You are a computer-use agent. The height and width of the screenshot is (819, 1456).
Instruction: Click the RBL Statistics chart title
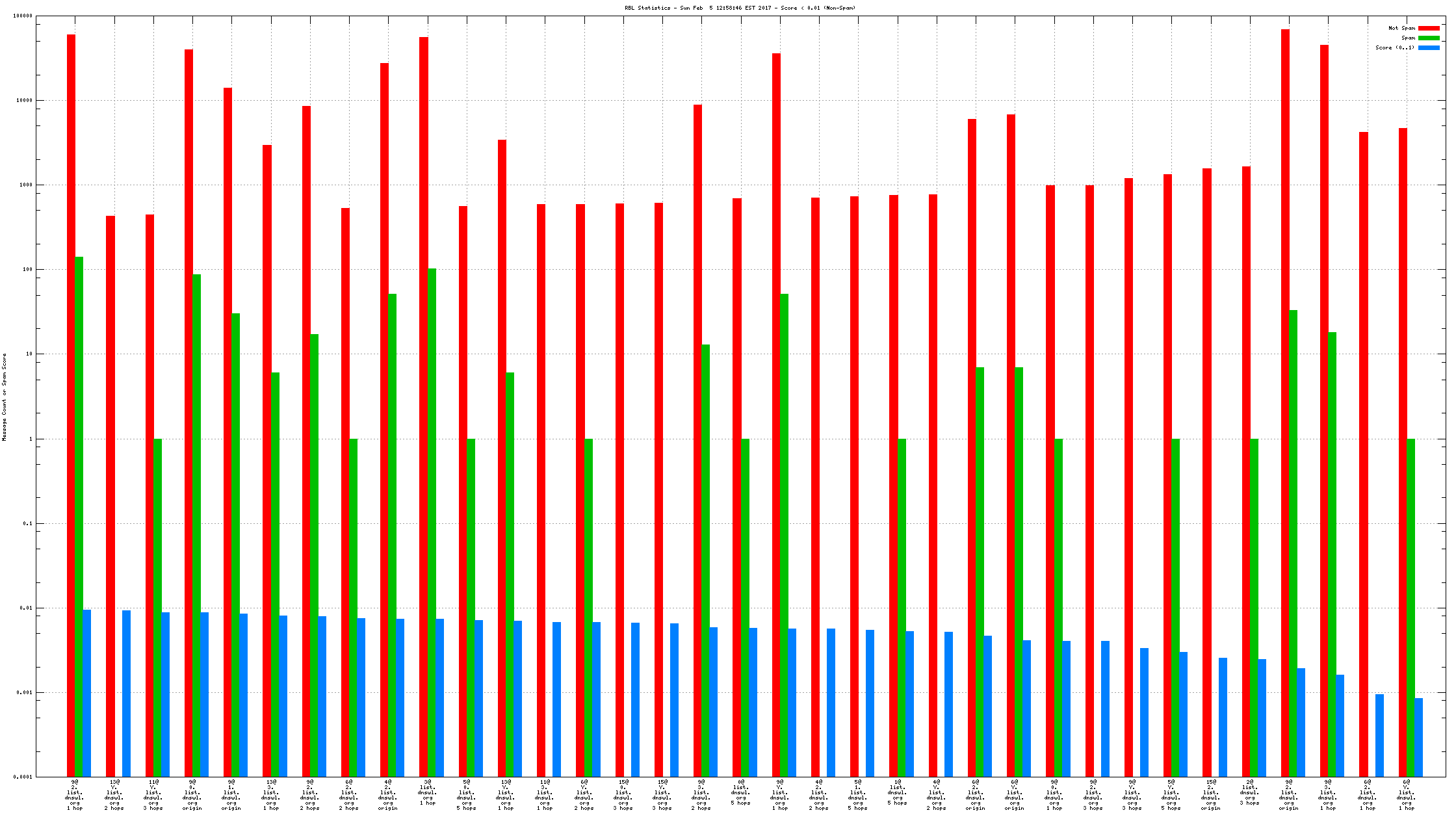[740, 8]
